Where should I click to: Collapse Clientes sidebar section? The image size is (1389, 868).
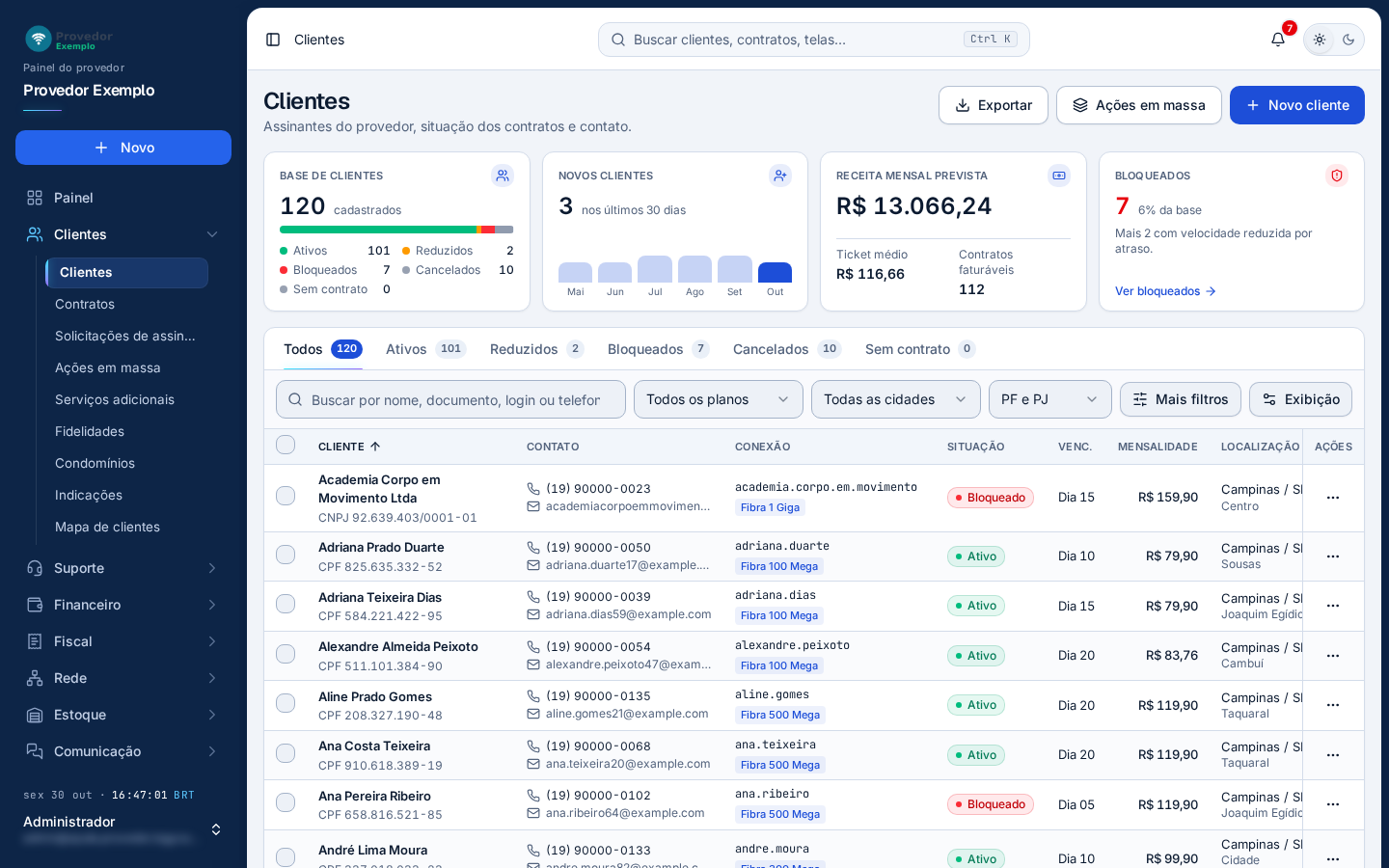[123, 234]
